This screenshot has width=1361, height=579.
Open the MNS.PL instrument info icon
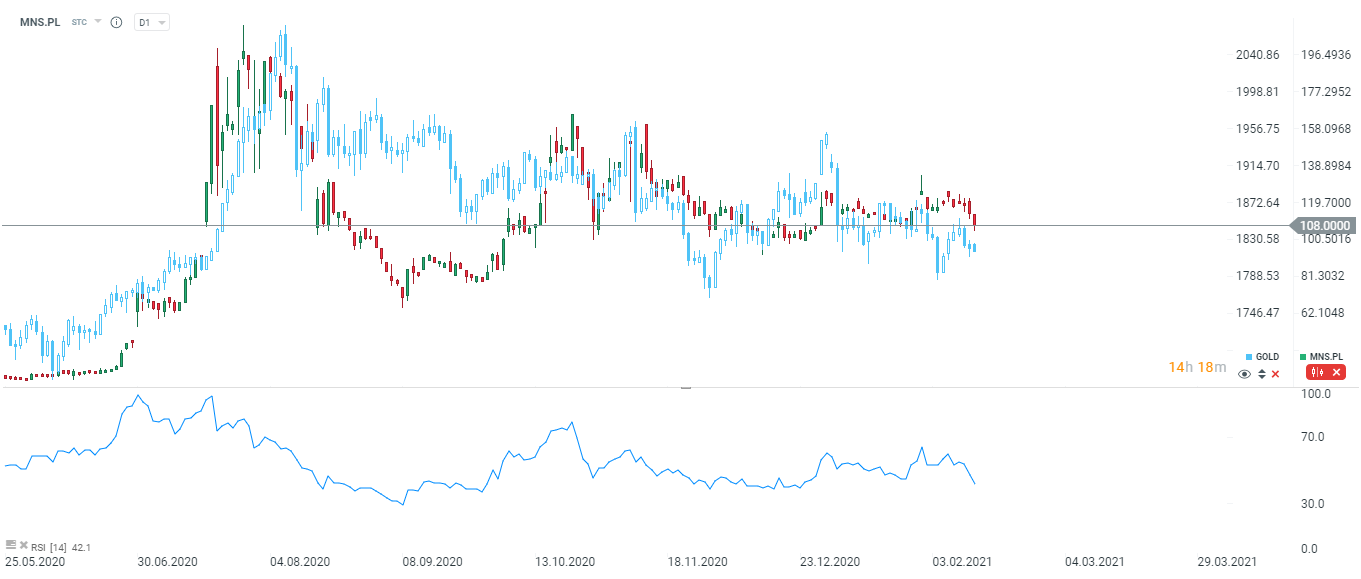pos(116,22)
